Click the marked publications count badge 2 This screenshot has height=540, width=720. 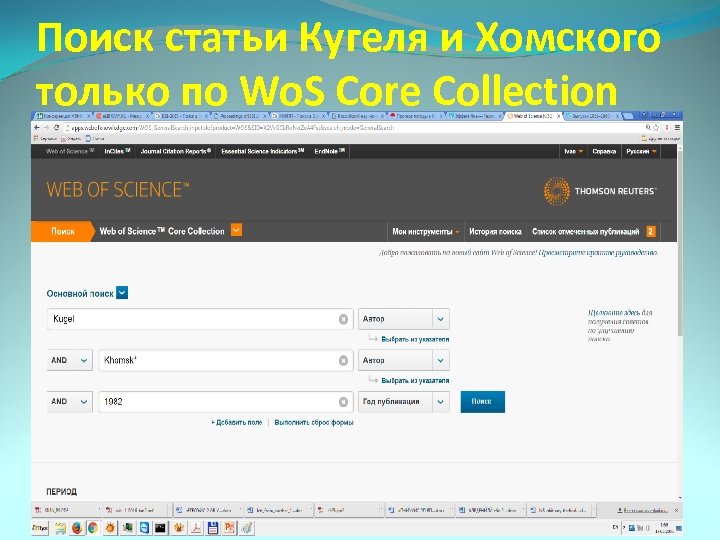tap(650, 231)
